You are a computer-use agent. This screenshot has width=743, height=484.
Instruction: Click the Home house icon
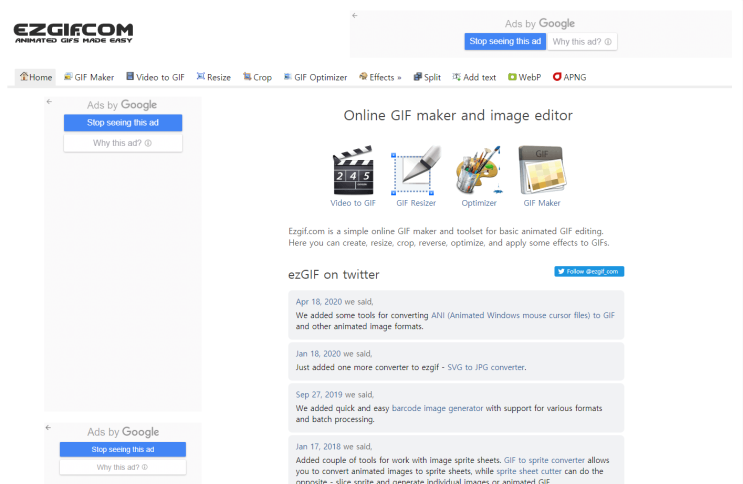[24, 76]
